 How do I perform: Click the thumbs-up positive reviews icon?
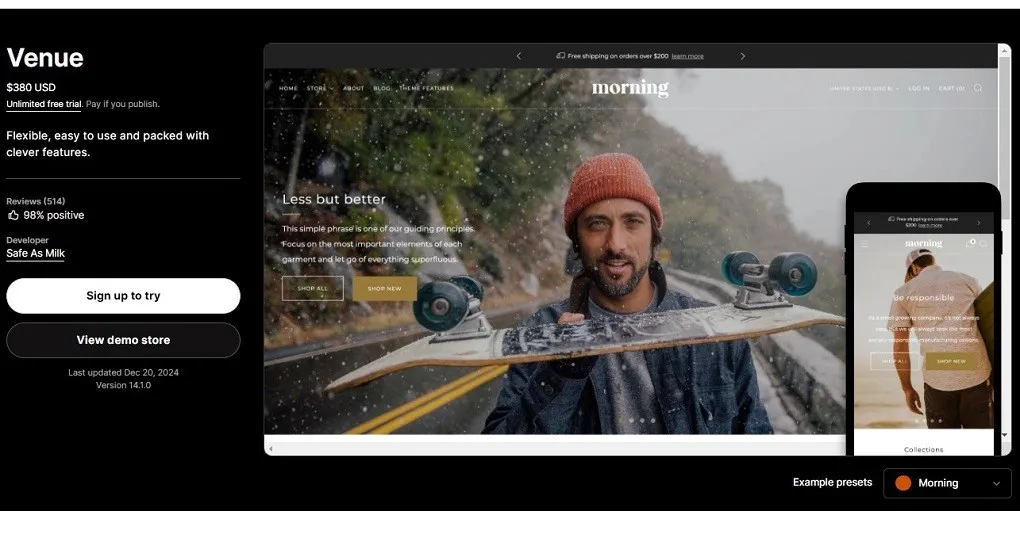click(13, 215)
